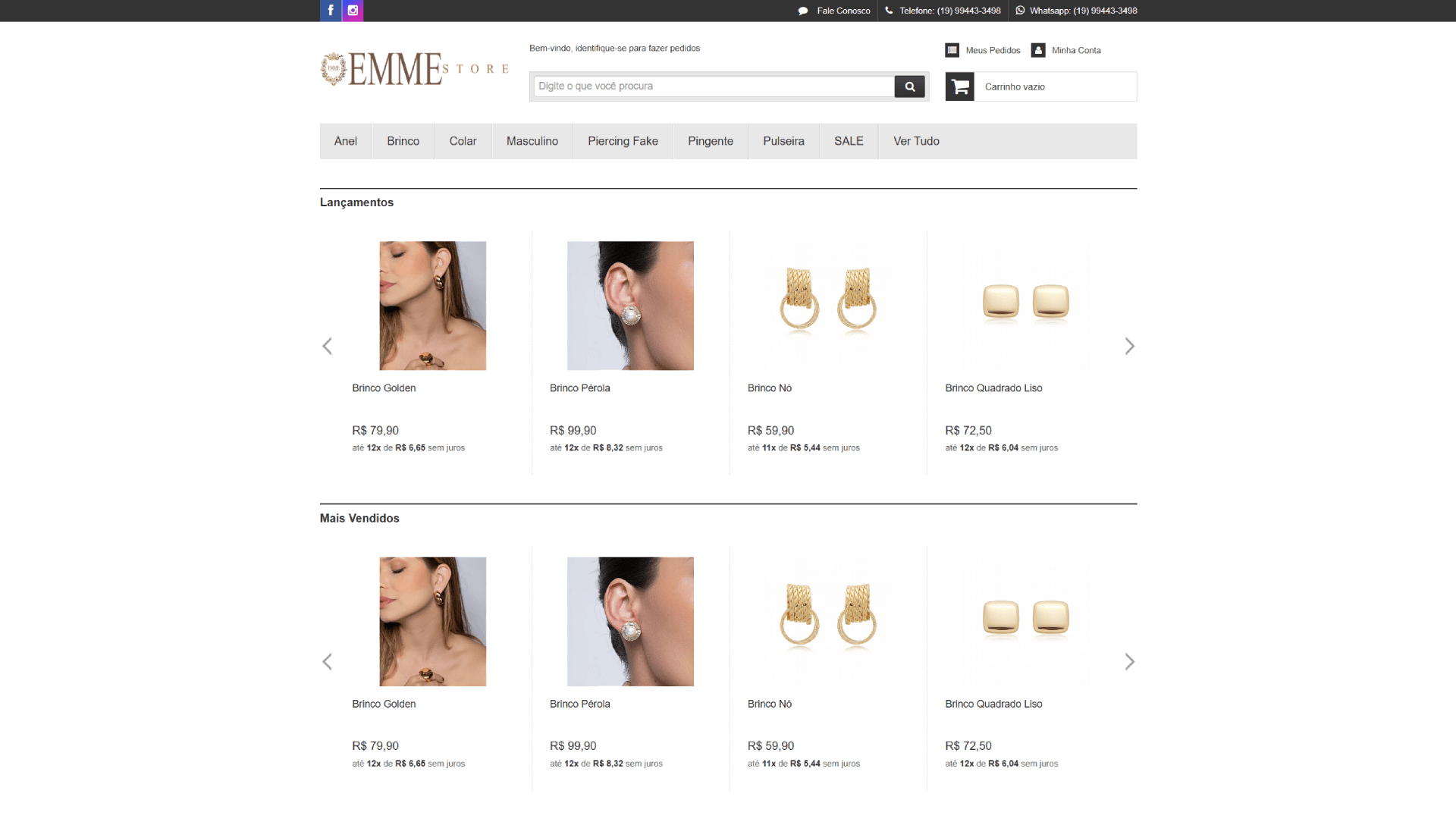Open the Facebook page icon
This screenshot has width=1456, height=819.
(331, 11)
